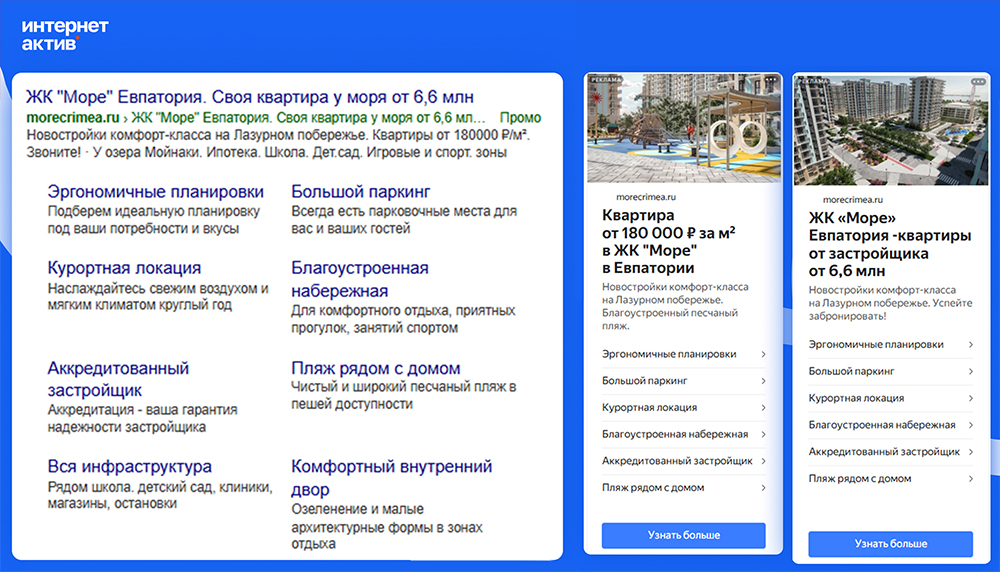1000x572 pixels.
Task: Select Курортная локация row in first mobile ad
Action: tap(684, 408)
